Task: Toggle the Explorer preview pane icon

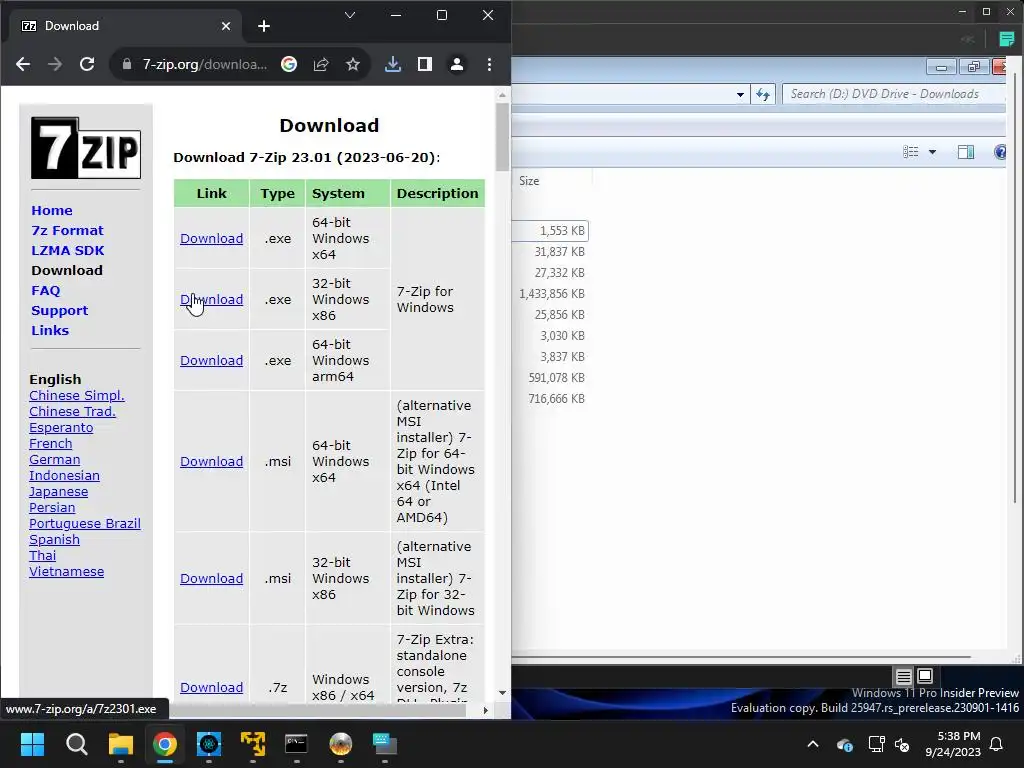Action: pyautogui.click(x=966, y=152)
